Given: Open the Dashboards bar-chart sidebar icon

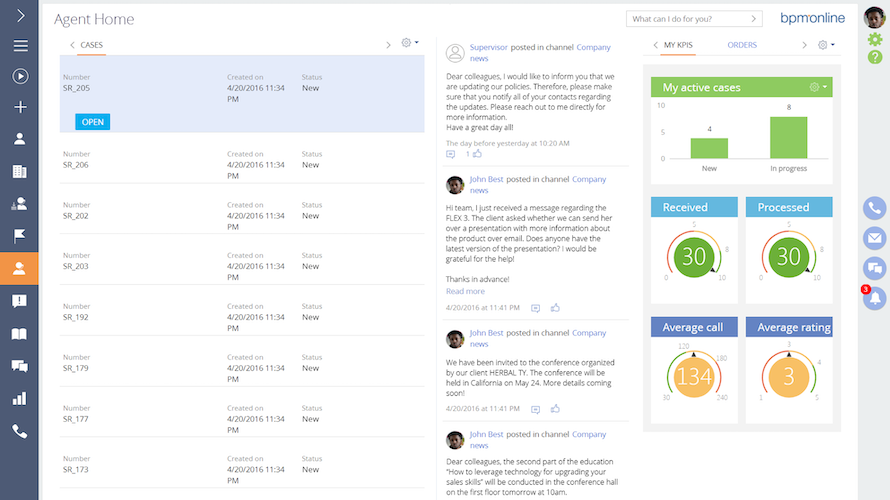Looking at the screenshot, I should coord(20,399).
